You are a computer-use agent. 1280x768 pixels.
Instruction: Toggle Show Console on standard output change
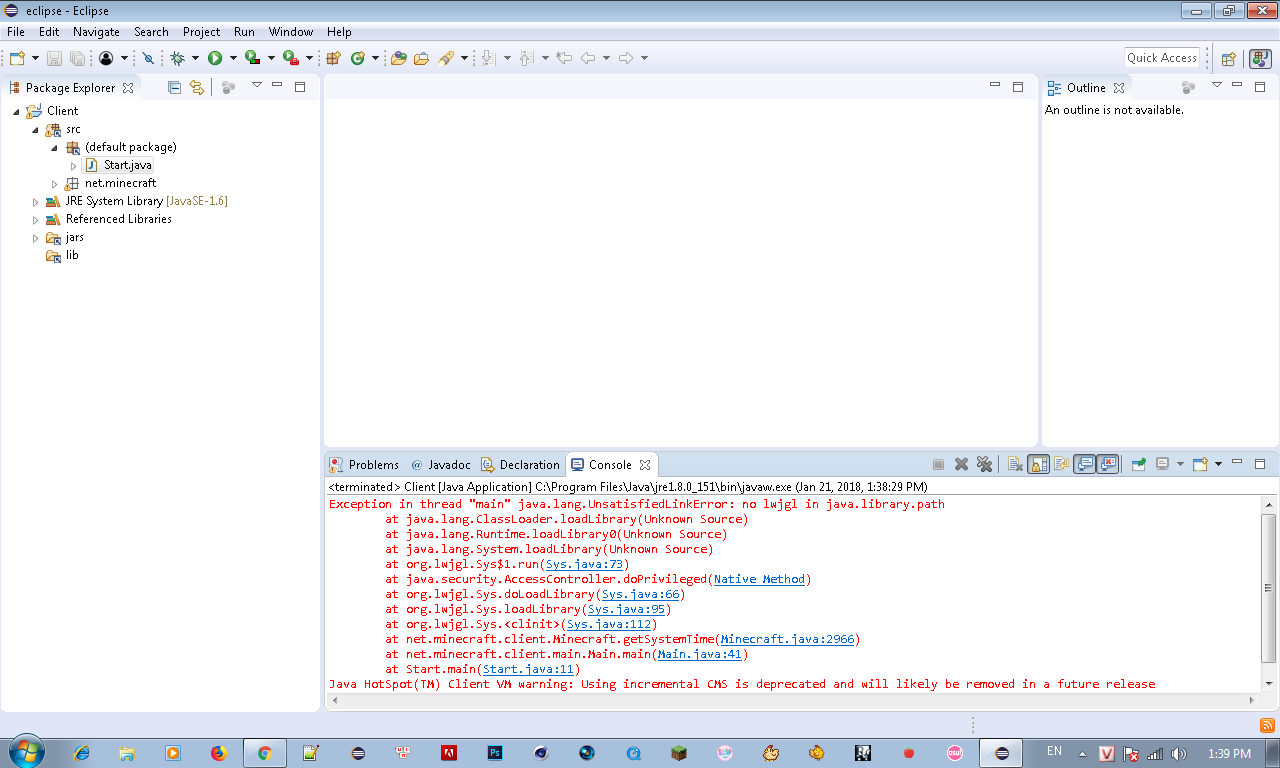(x=1085, y=464)
